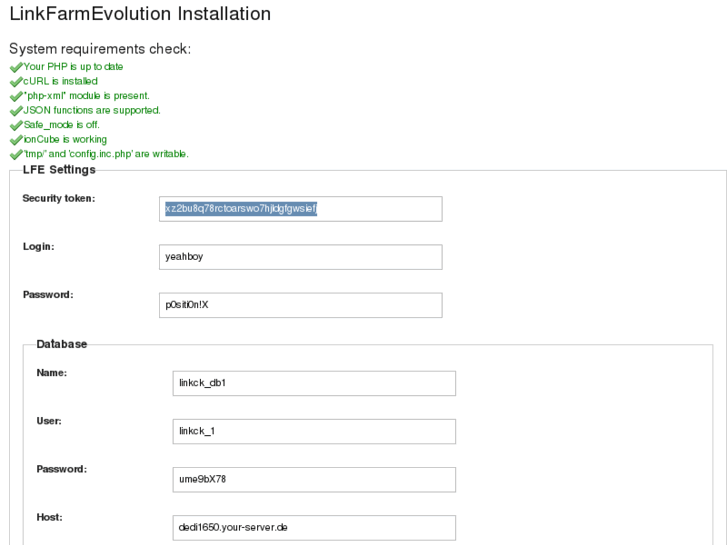Viewport: 727px width, 545px height.
Task: Click the Database Password input box
Action: (314, 479)
